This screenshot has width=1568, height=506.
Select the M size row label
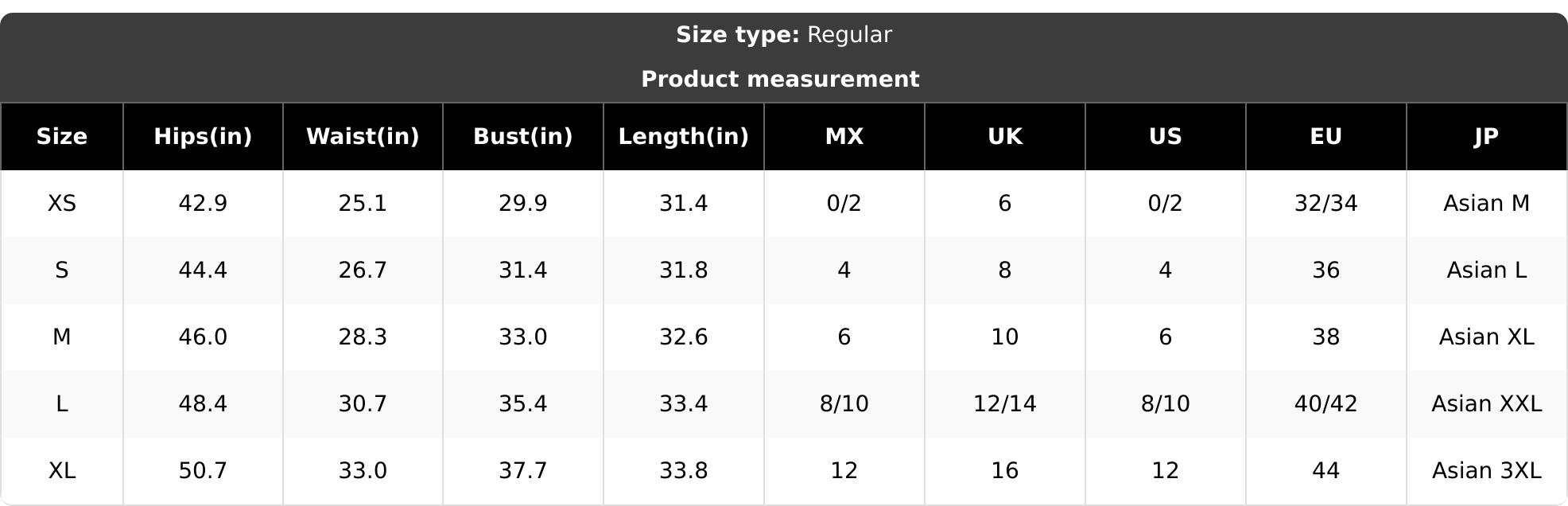pos(61,337)
